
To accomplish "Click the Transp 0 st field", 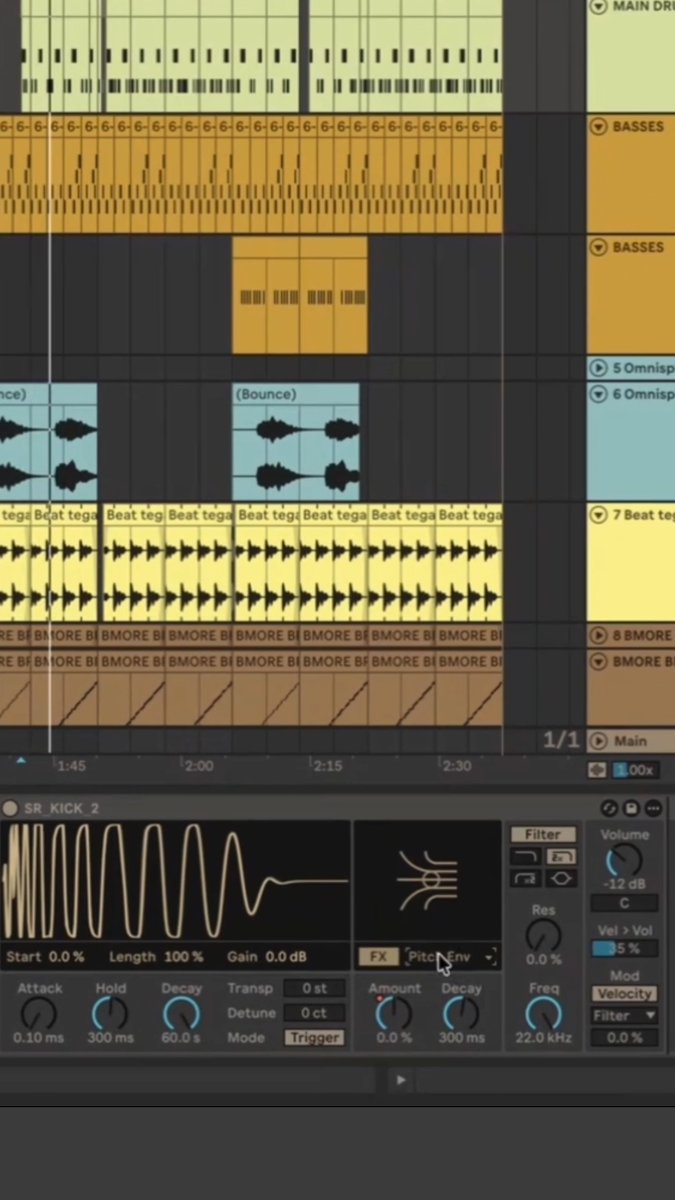I will [x=314, y=988].
